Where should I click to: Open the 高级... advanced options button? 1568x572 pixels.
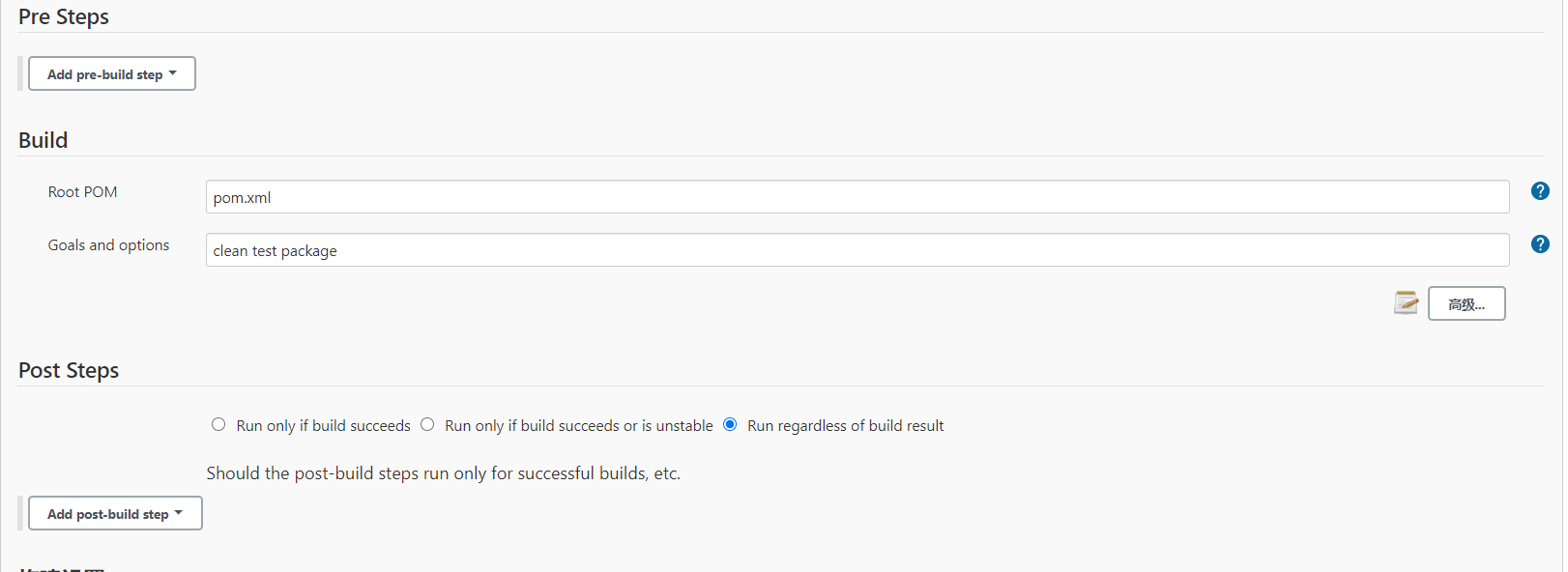click(x=1466, y=303)
